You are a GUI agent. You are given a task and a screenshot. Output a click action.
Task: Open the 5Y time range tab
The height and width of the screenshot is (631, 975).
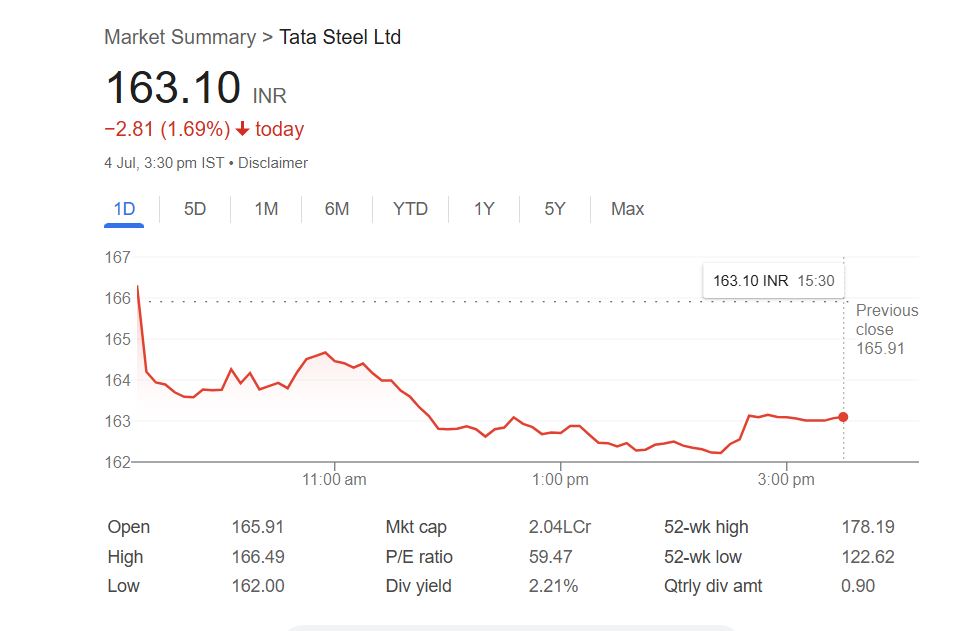coord(555,209)
